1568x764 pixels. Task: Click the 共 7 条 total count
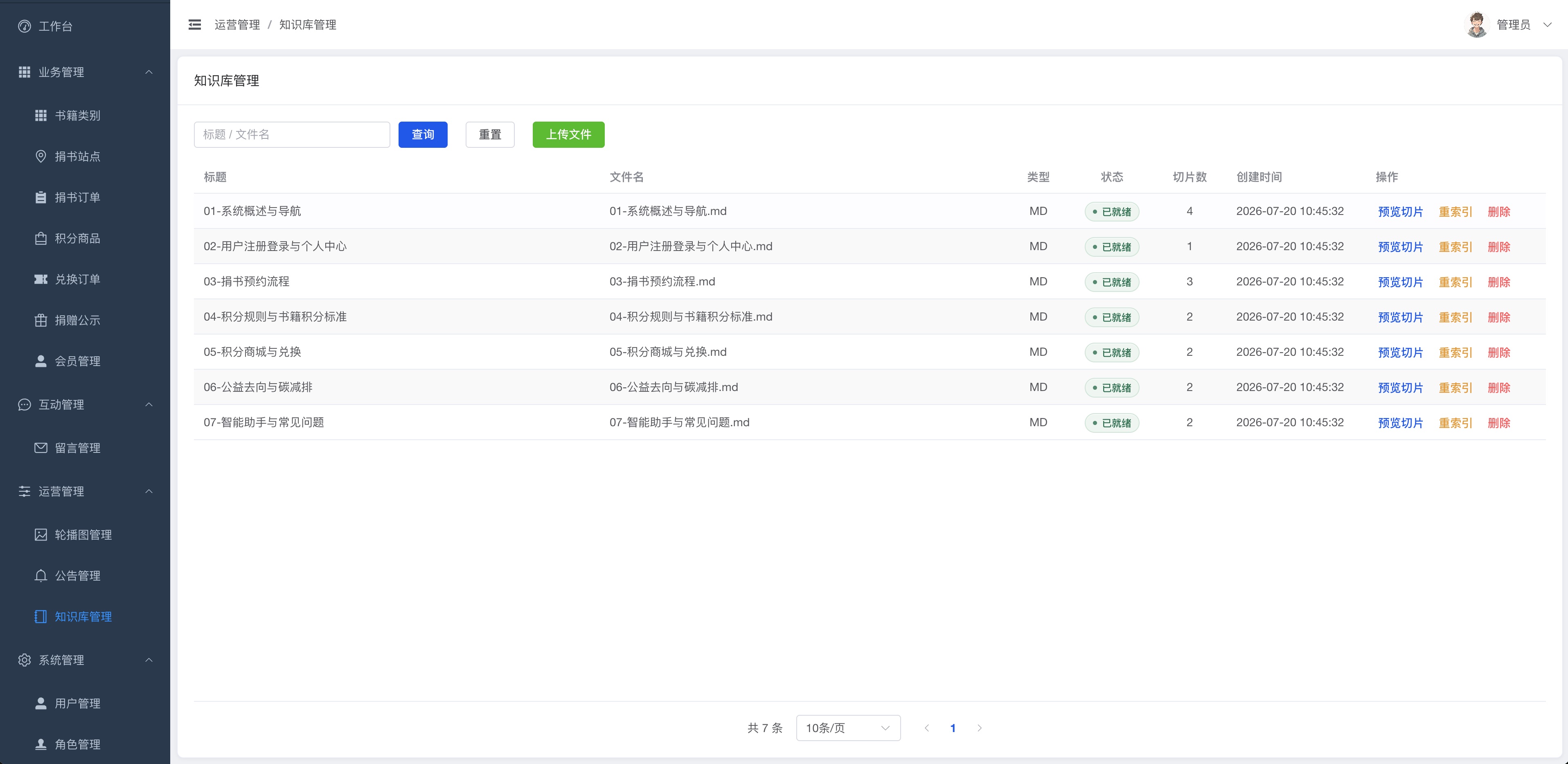click(764, 728)
